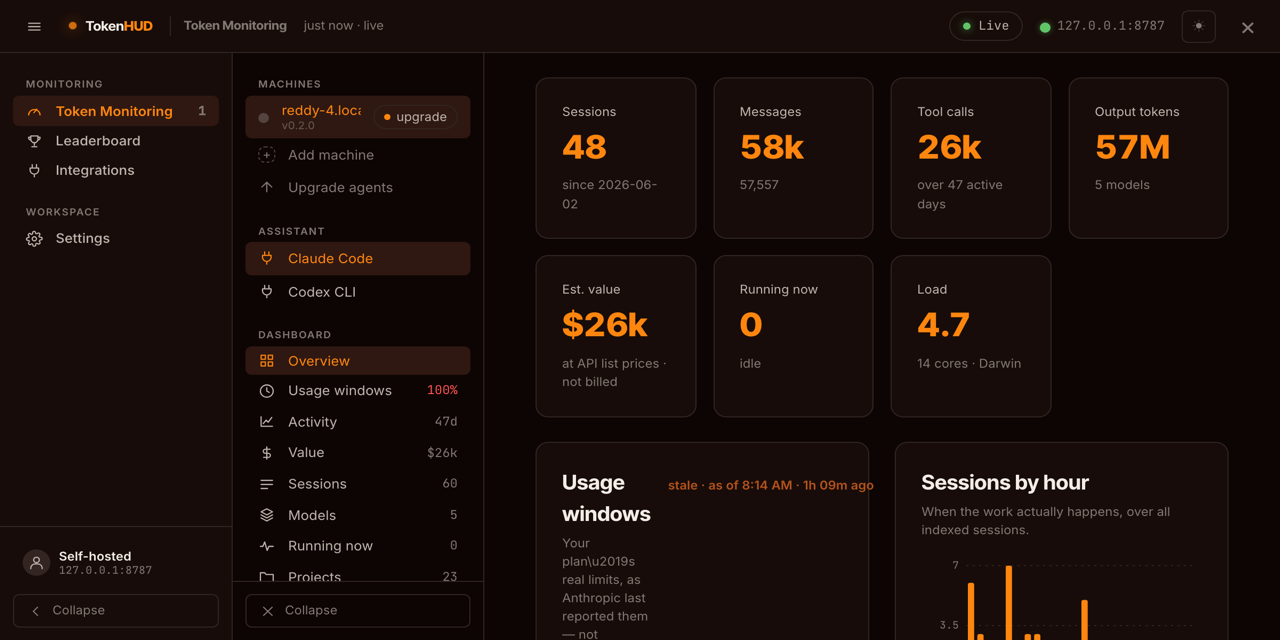Screen dimensions: 1280x640
Task: Click the Overview grid icon
Action: pyautogui.click(x=267, y=361)
